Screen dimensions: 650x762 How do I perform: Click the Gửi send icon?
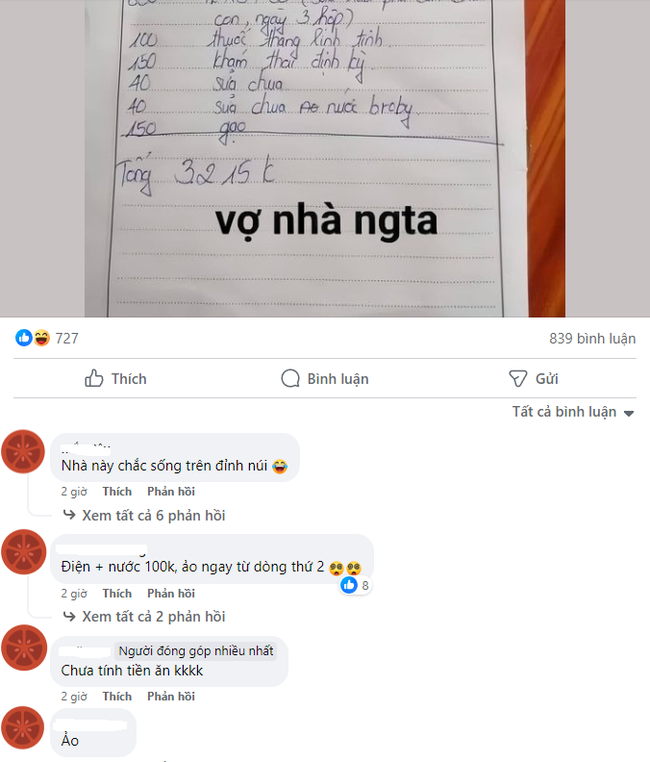518,378
